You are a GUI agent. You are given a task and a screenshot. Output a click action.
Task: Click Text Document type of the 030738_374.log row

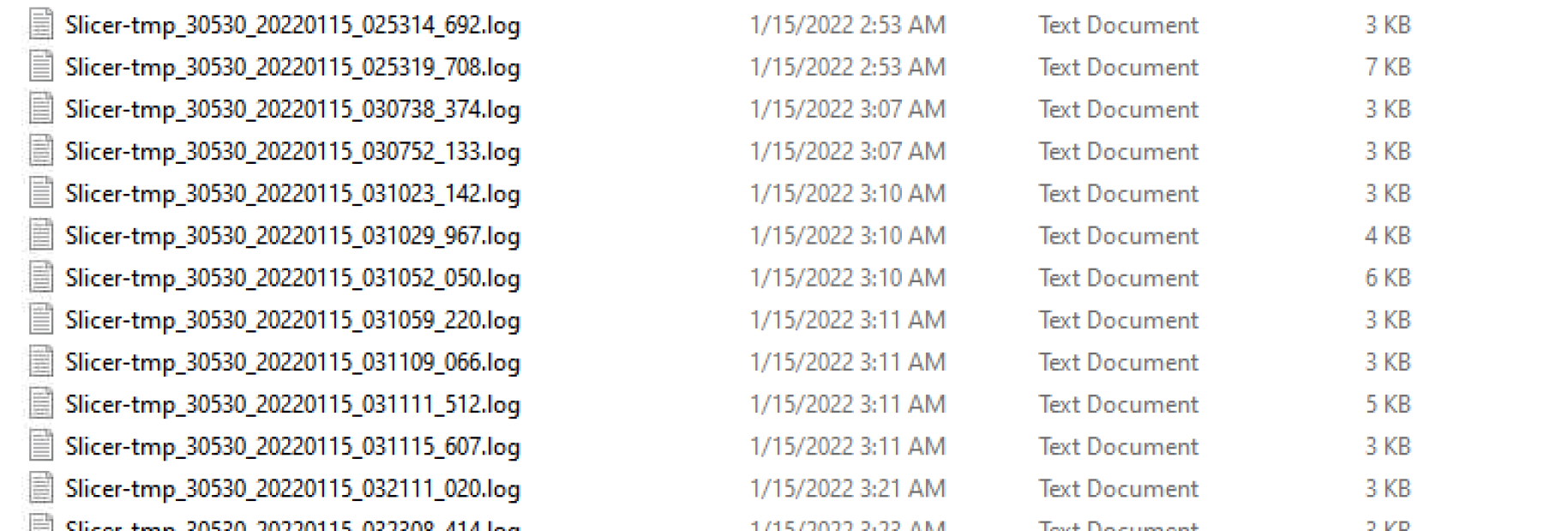(1119, 109)
